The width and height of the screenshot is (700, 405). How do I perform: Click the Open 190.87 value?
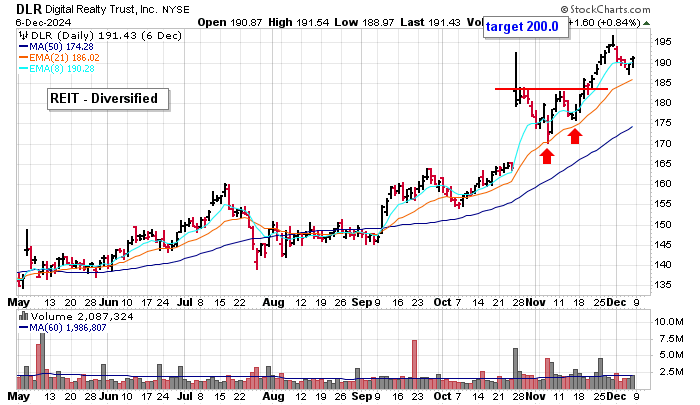tap(229, 22)
